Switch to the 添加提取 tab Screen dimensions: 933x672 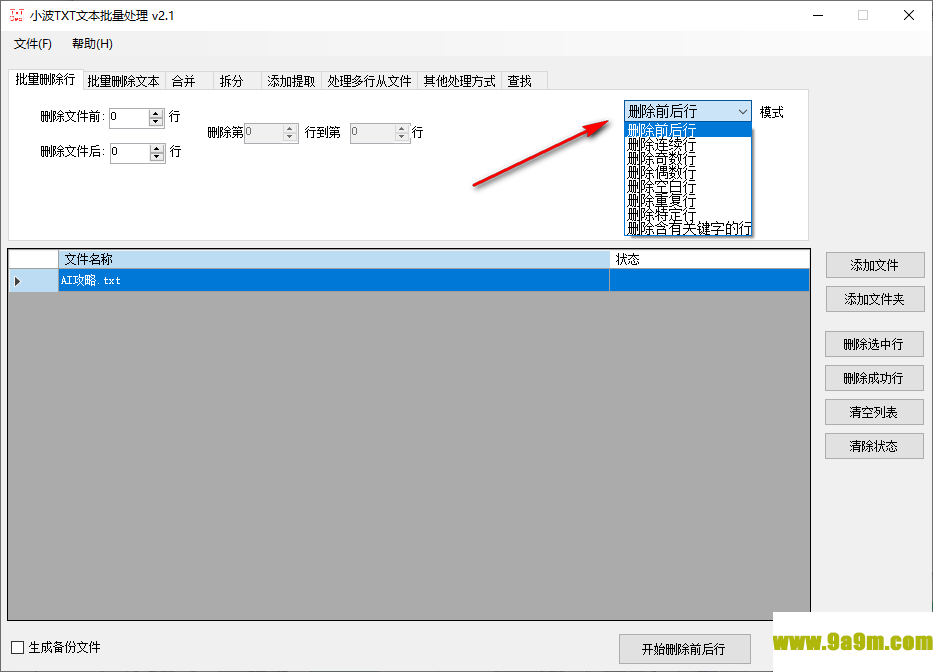click(291, 81)
